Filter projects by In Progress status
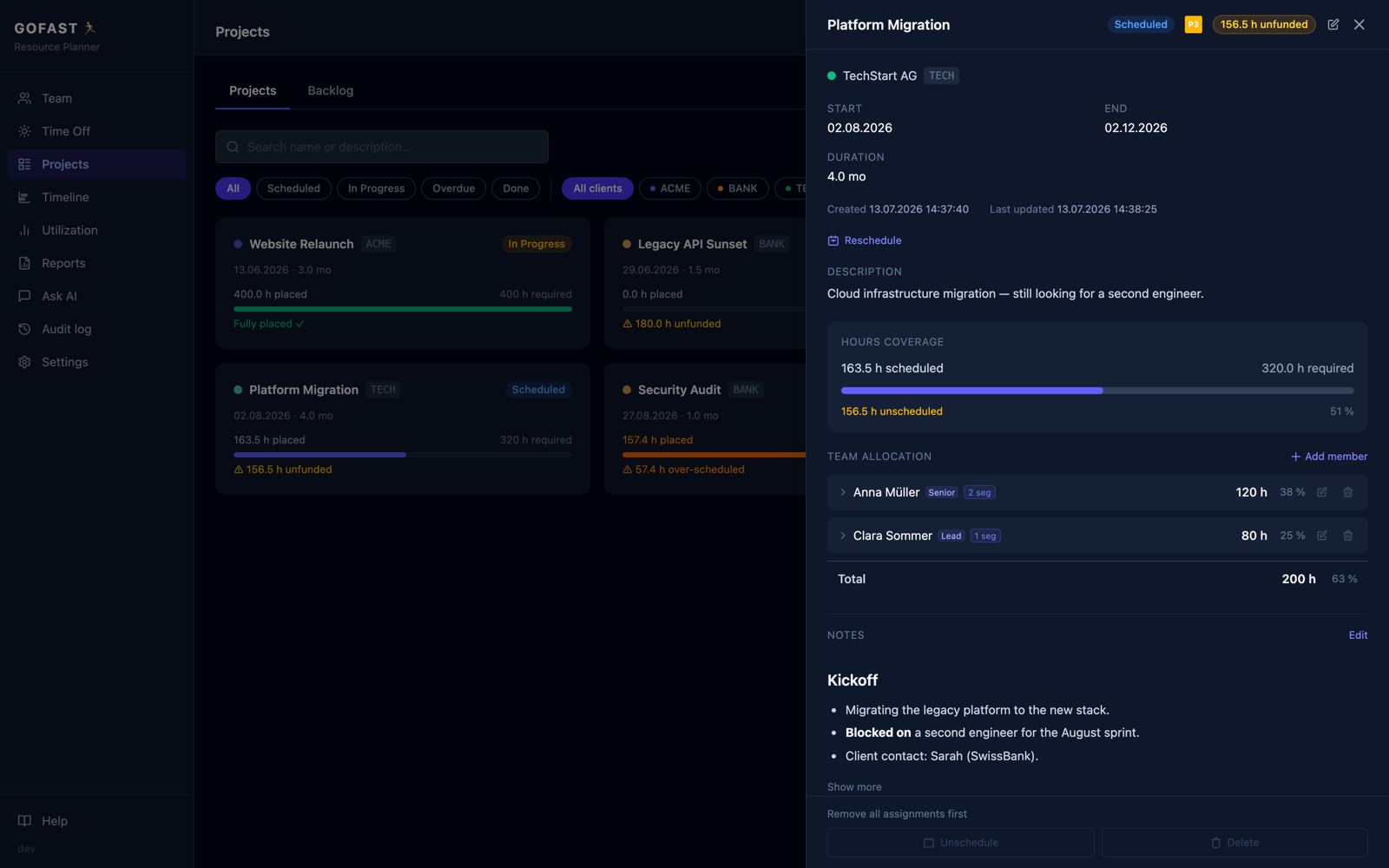The image size is (1389, 868). click(x=376, y=188)
